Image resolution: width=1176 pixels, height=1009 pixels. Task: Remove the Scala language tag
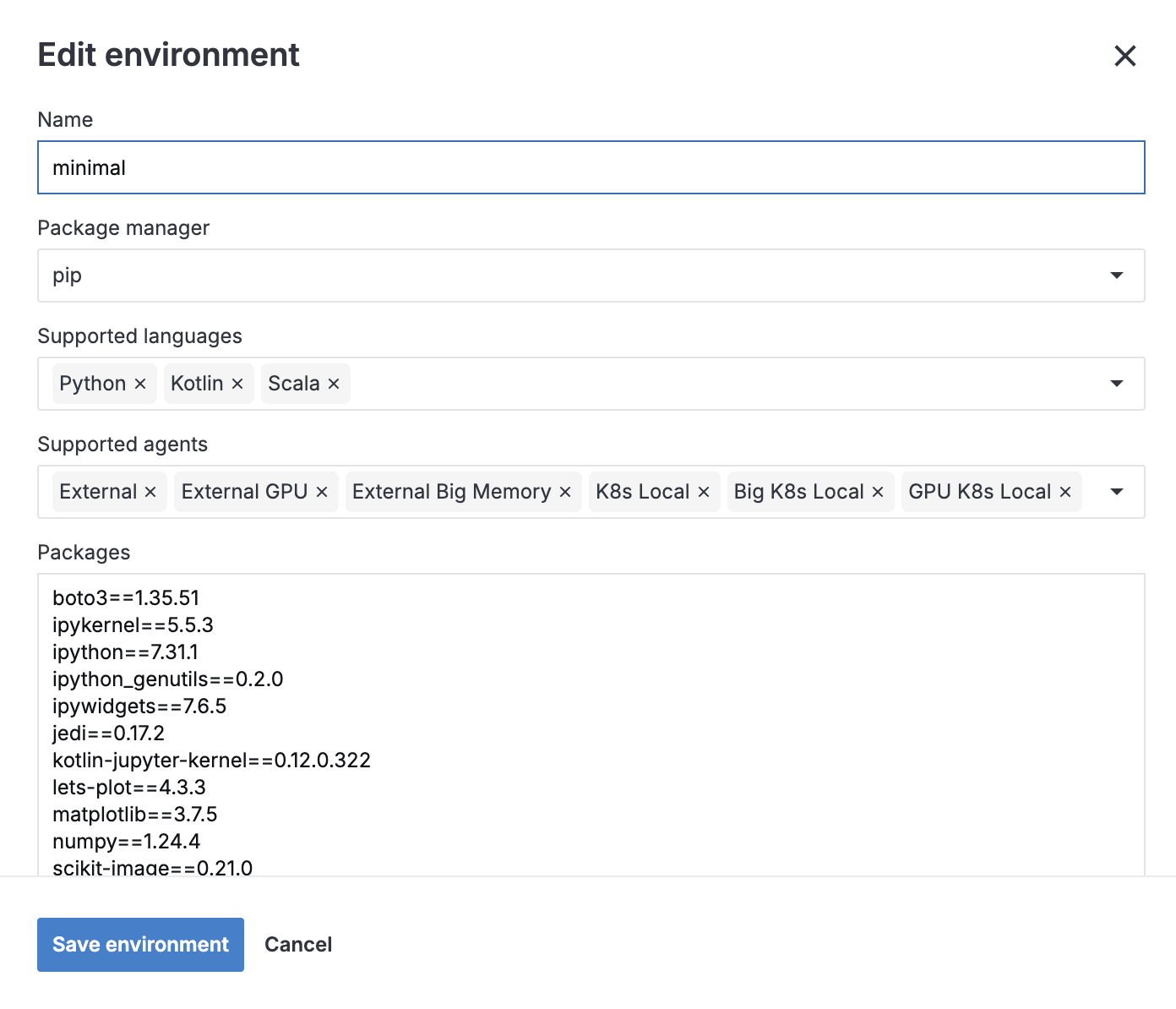pos(334,384)
